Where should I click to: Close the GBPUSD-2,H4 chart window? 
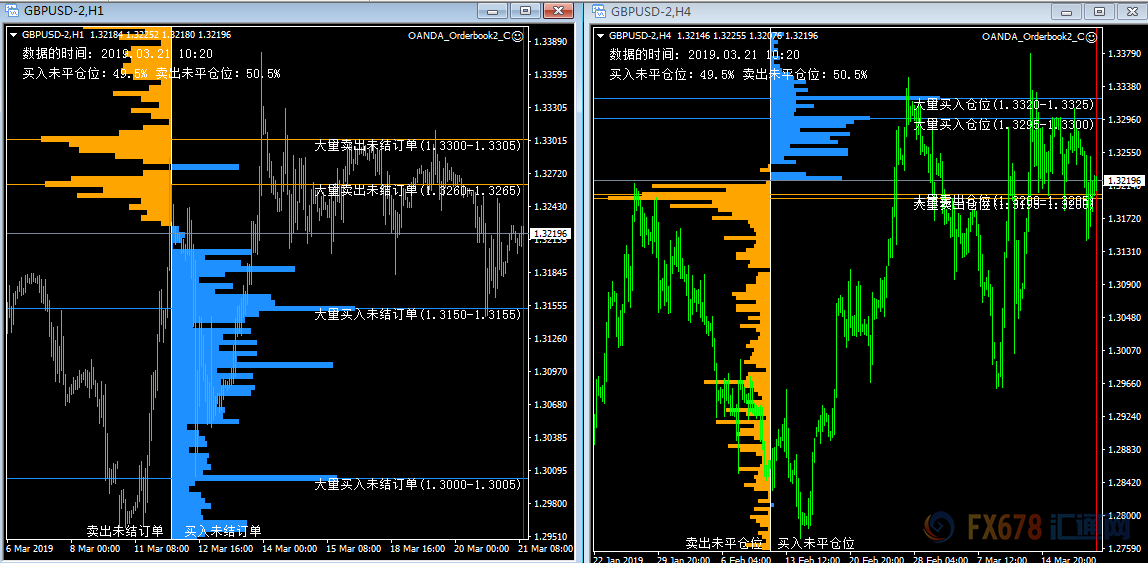(x=1130, y=11)
